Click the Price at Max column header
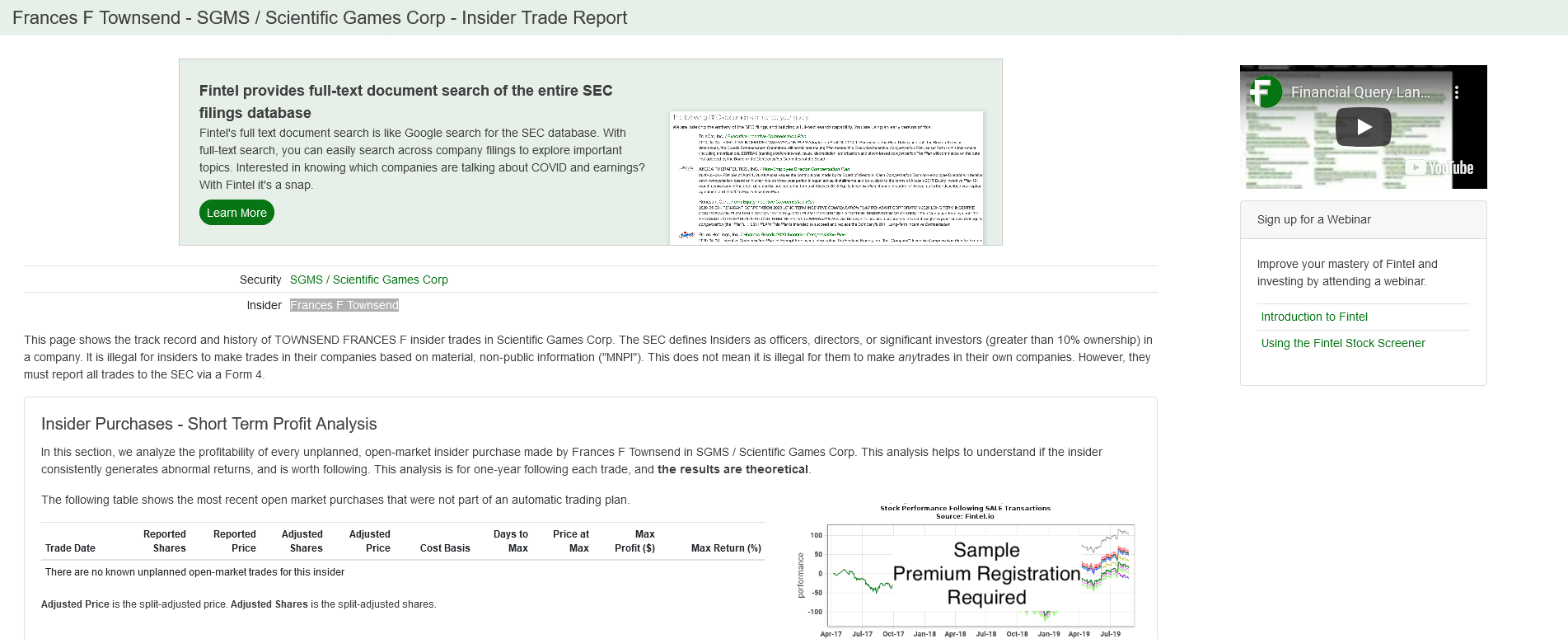Screen dimensions: 1568x639 571,541
